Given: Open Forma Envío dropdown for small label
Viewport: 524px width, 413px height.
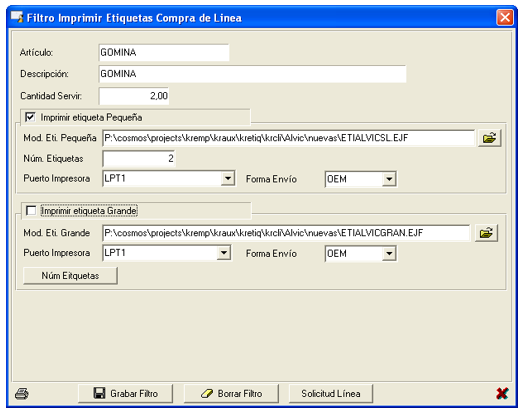Looking at the screenshot, I should point(389,179).
